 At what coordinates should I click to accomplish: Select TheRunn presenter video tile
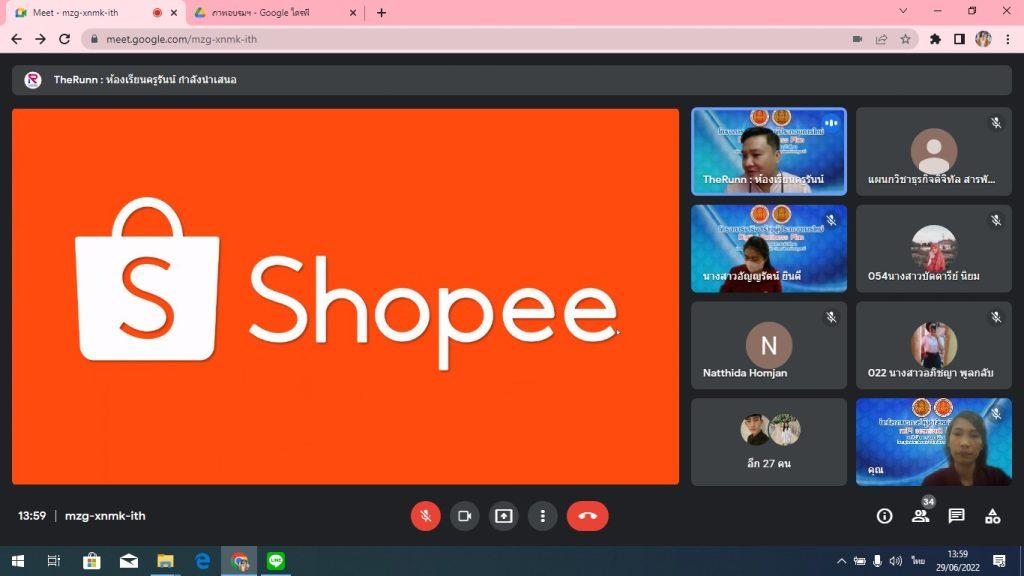[x=769, y=152]
